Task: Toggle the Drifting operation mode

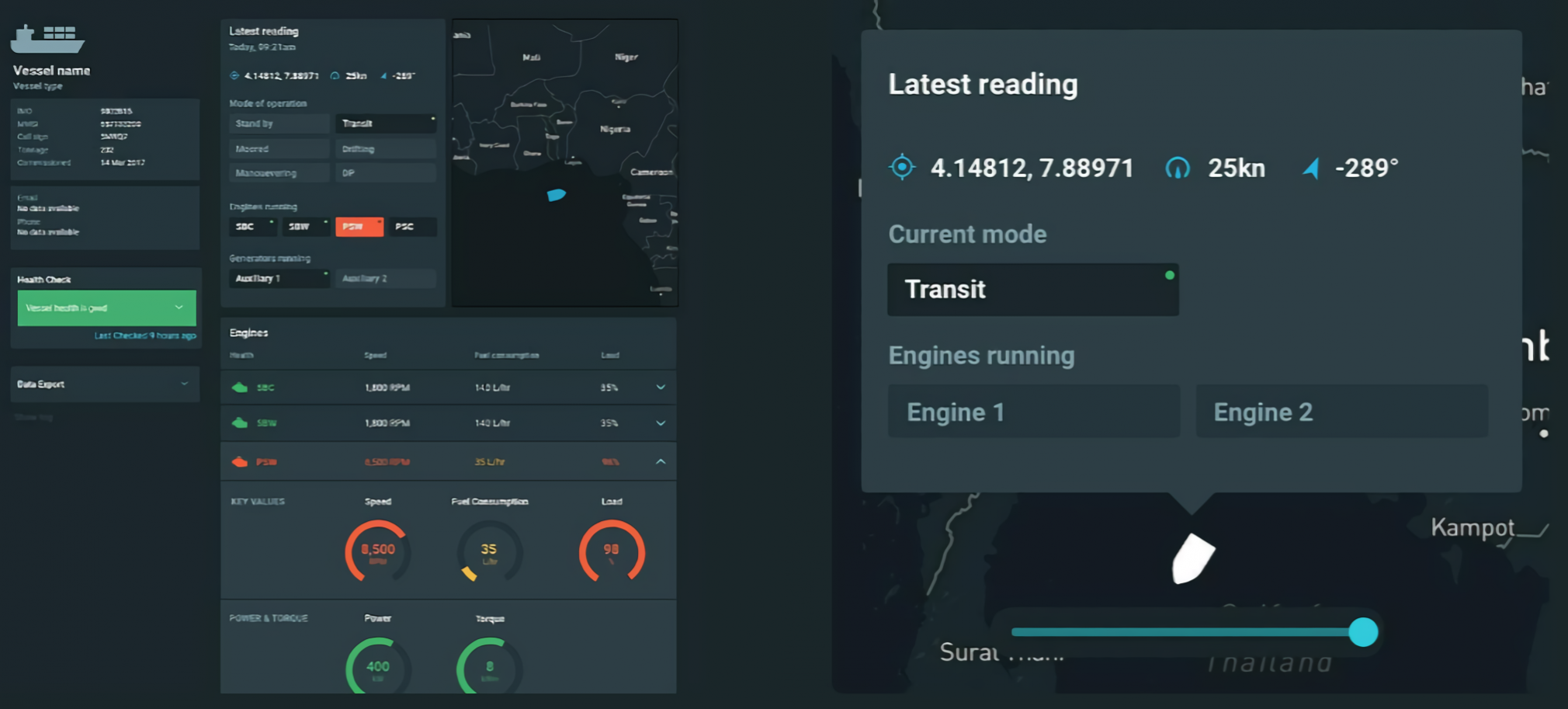Action: click(x=385, y=148)
